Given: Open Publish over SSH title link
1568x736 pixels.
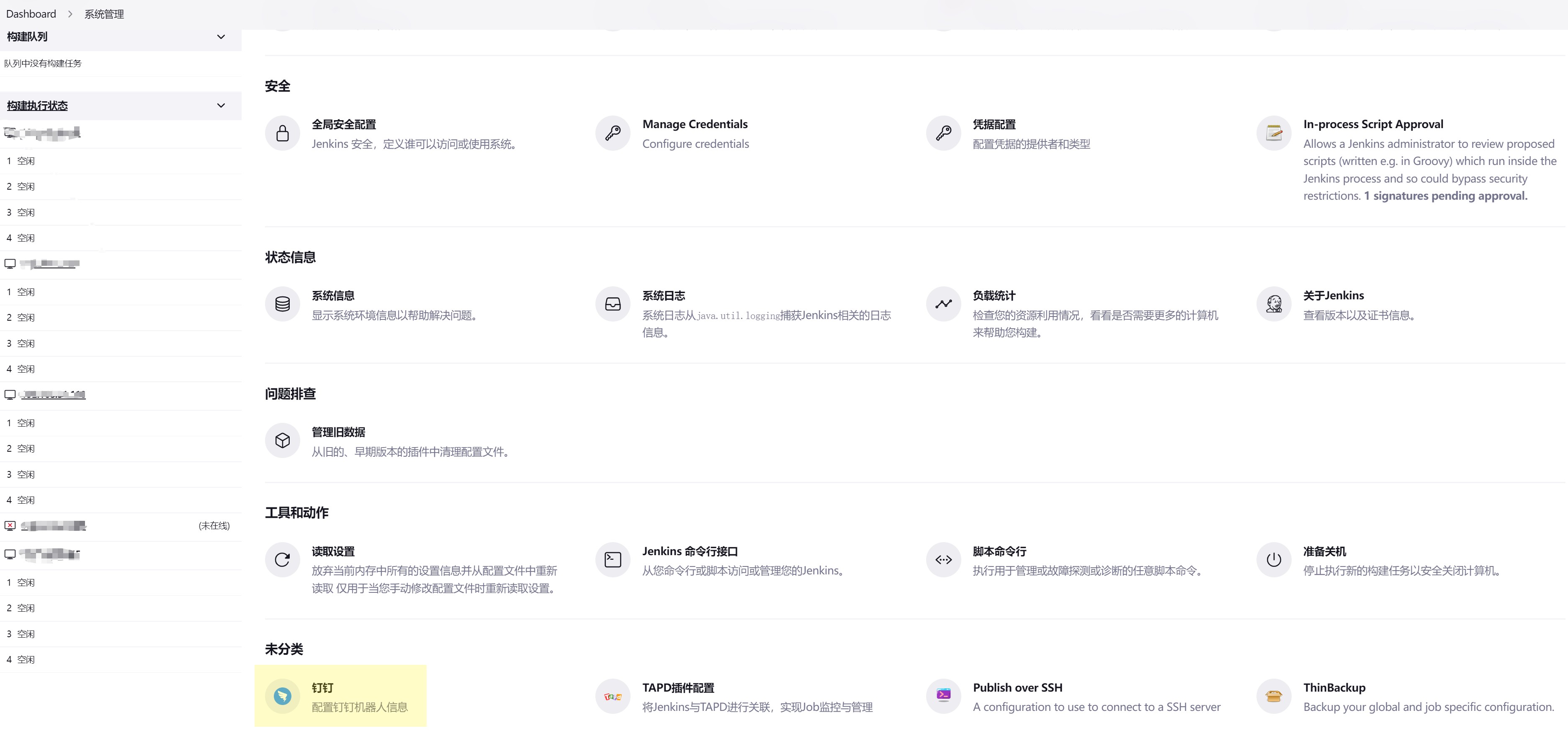Looking at the screenshot, I should [x=1018, y=688].
